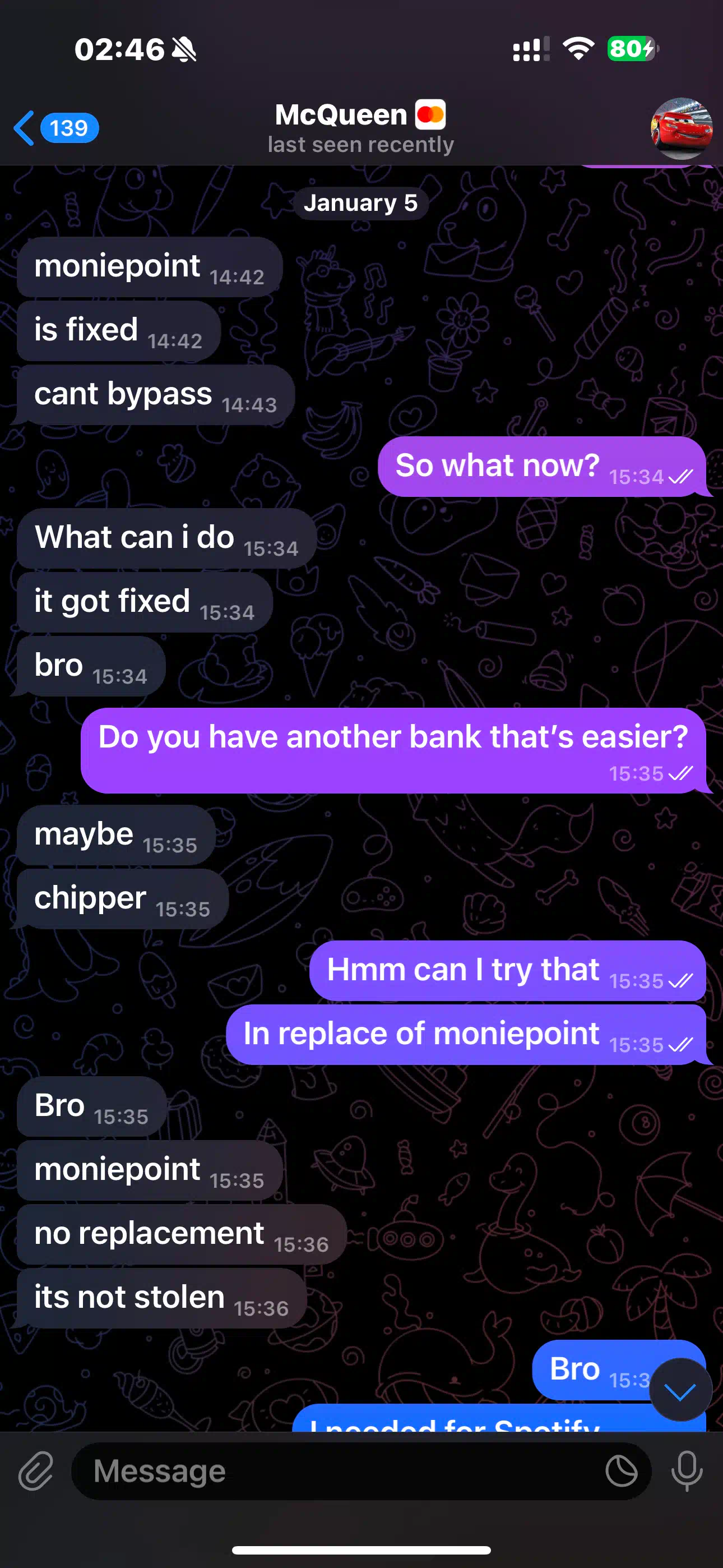
Task: Tap 'In replace of moniepoint' message
Action: (466, 1035)
